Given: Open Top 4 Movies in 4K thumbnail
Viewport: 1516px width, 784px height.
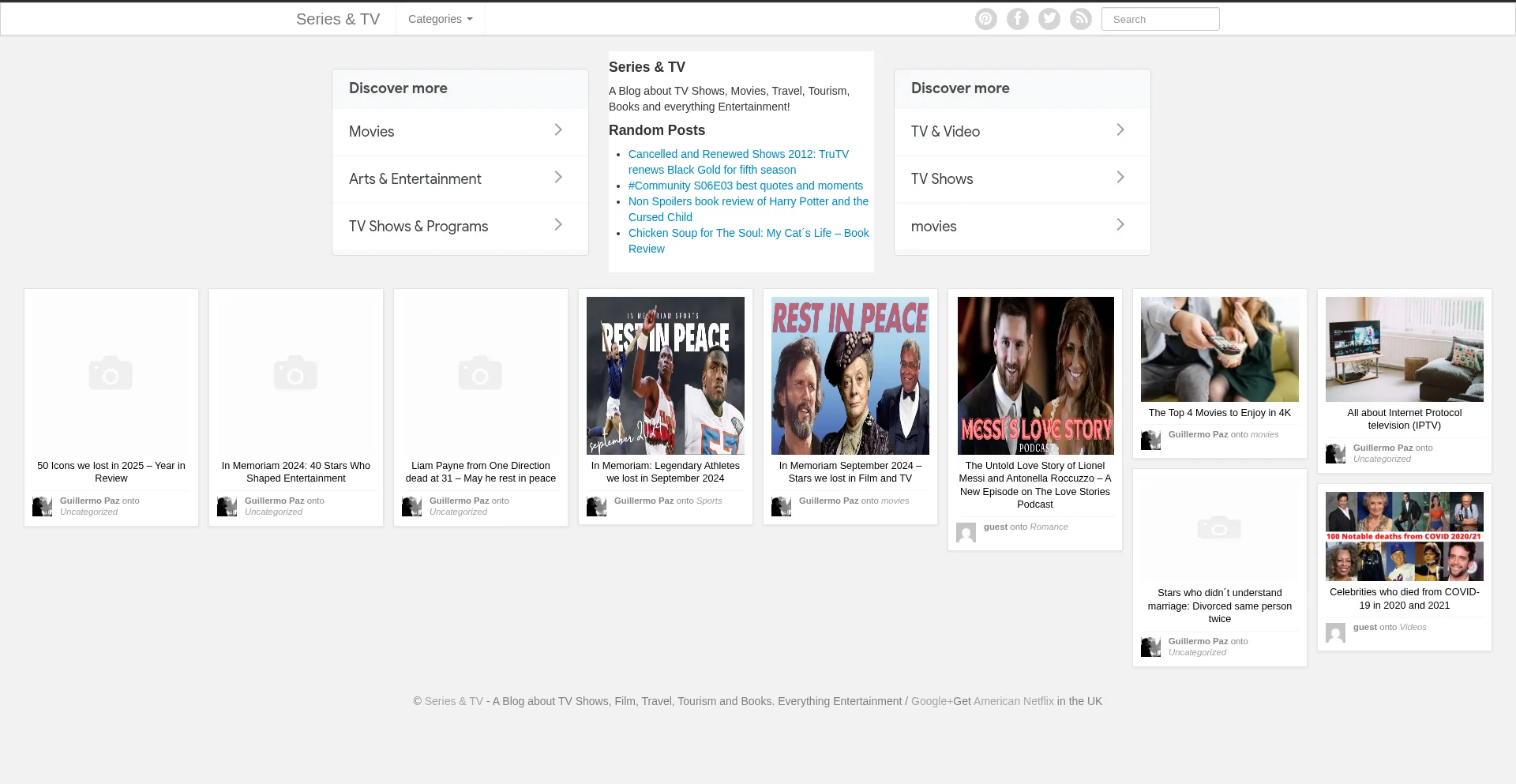Looking at the screenshot, I should [1220, 349].
